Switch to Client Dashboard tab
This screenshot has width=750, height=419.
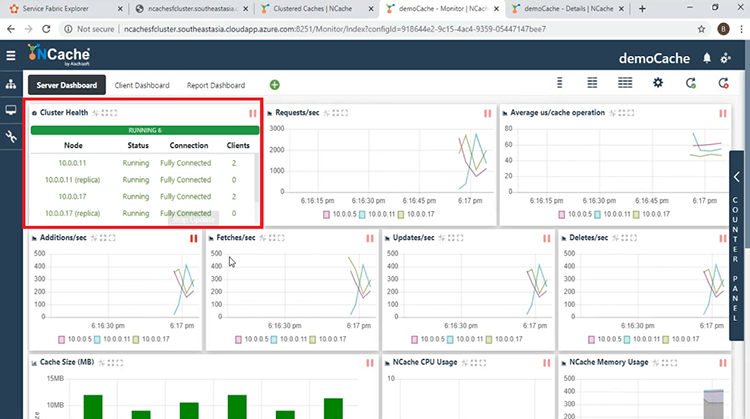[142, 85]
